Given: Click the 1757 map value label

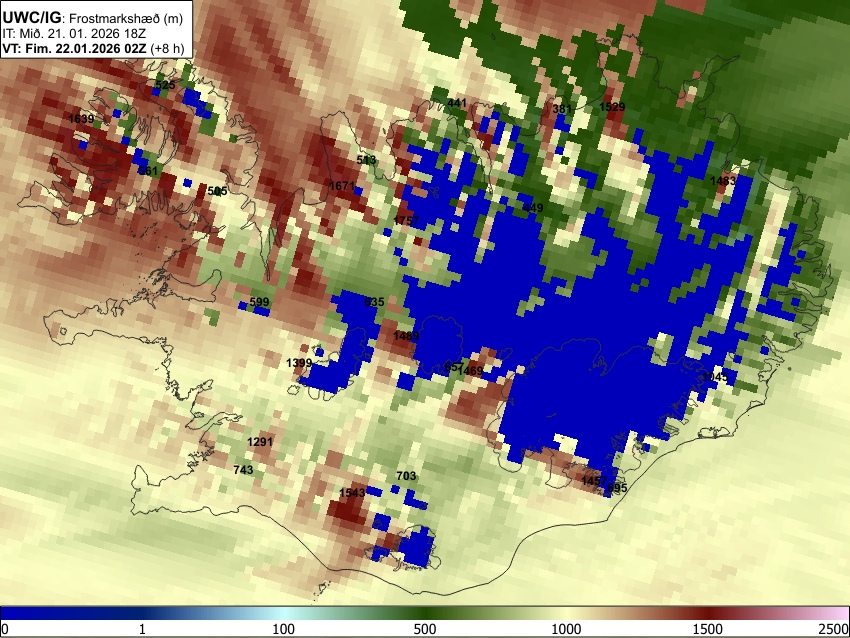Looking at the screenshot, I should point(407,220).
